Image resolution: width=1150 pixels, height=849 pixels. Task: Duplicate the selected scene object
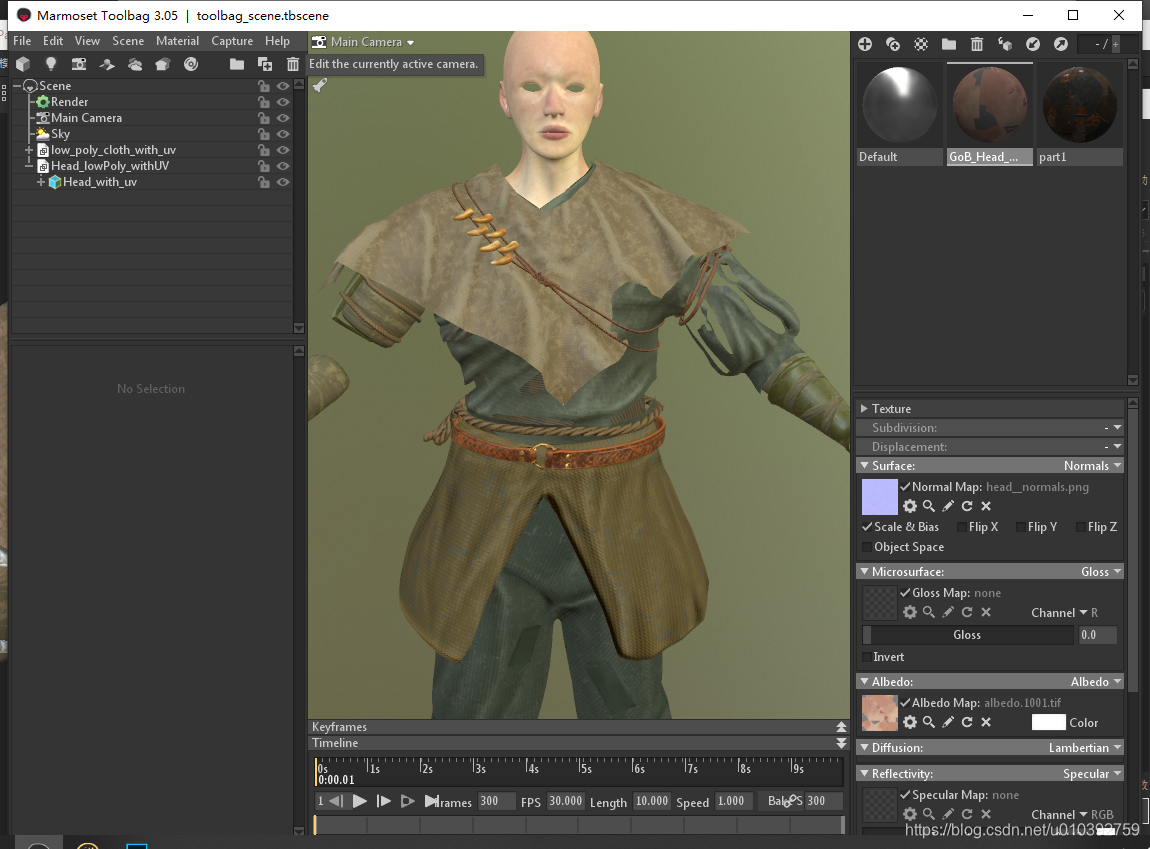click(265, 65)
